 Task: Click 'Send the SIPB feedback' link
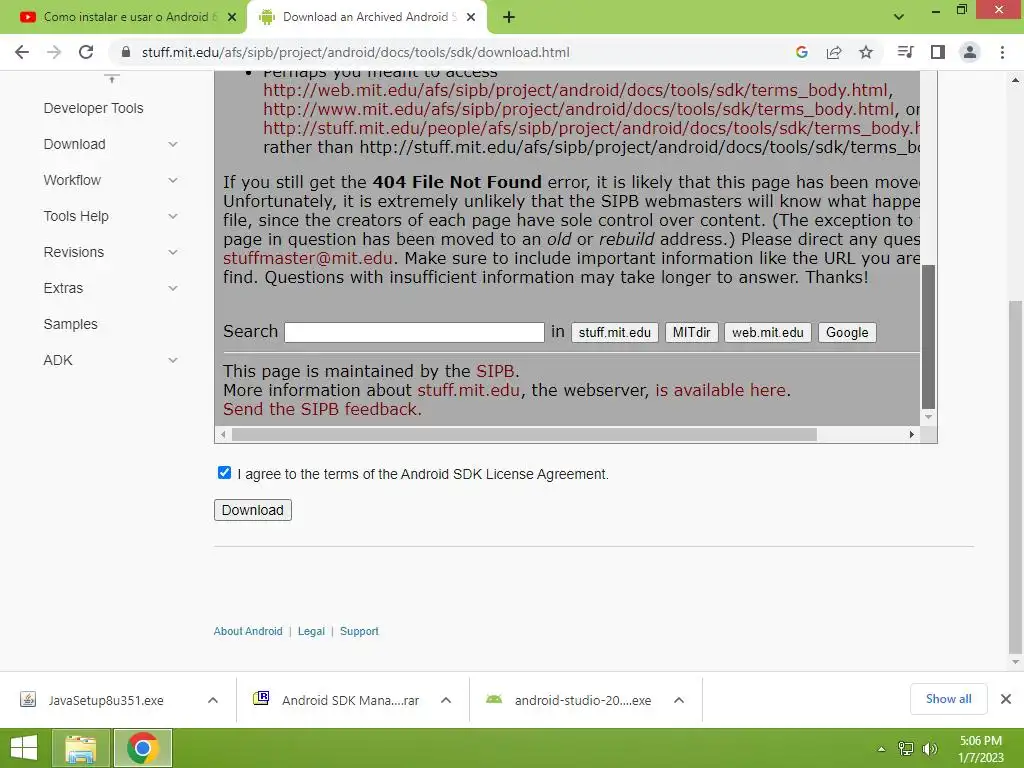tap(320, 409)
